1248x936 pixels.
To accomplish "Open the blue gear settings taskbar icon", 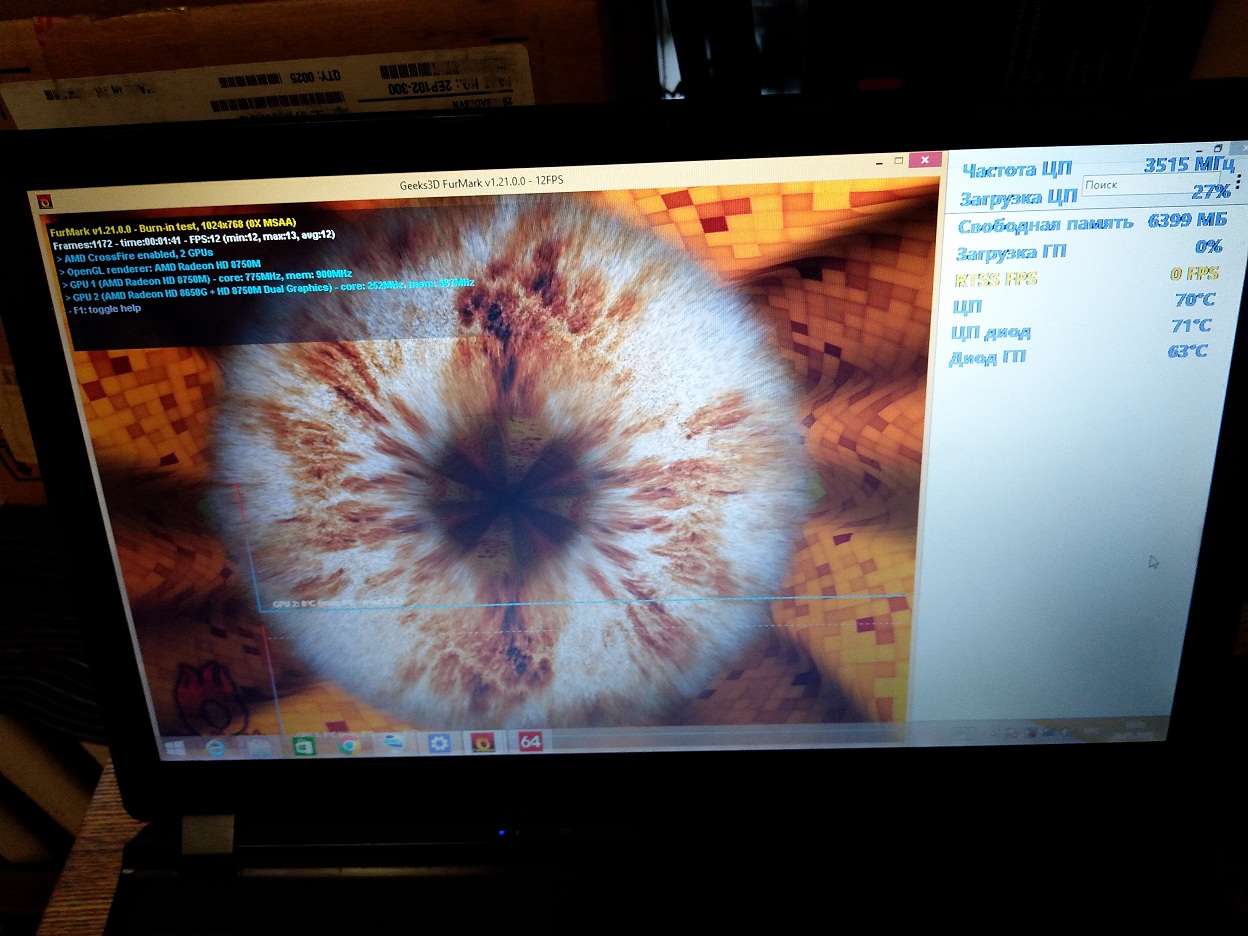I will point(438,743).
